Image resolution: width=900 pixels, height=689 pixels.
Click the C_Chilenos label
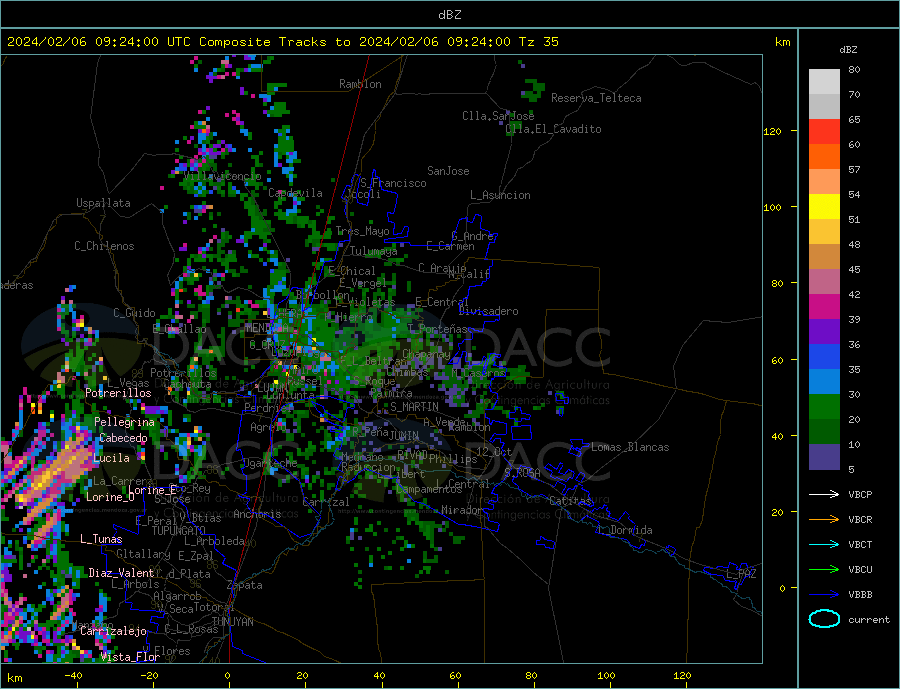[104, 246]
